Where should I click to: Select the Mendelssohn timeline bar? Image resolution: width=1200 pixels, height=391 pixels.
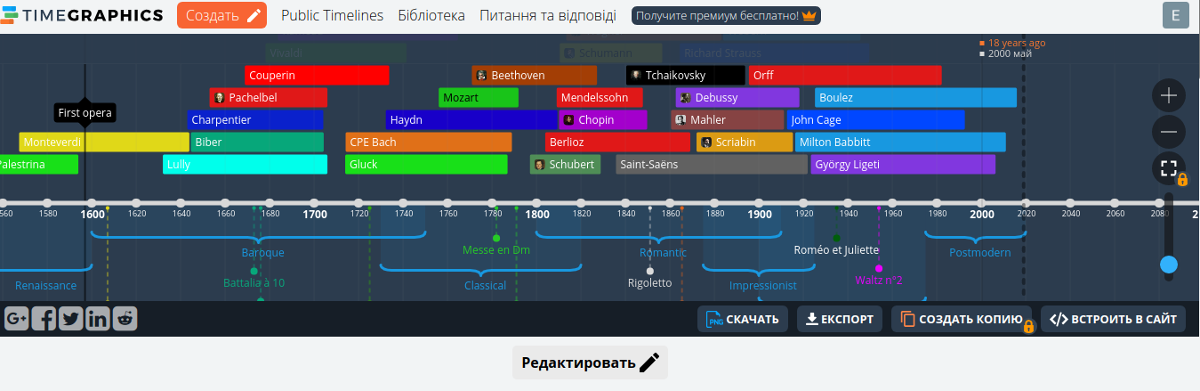pos(599,97)
